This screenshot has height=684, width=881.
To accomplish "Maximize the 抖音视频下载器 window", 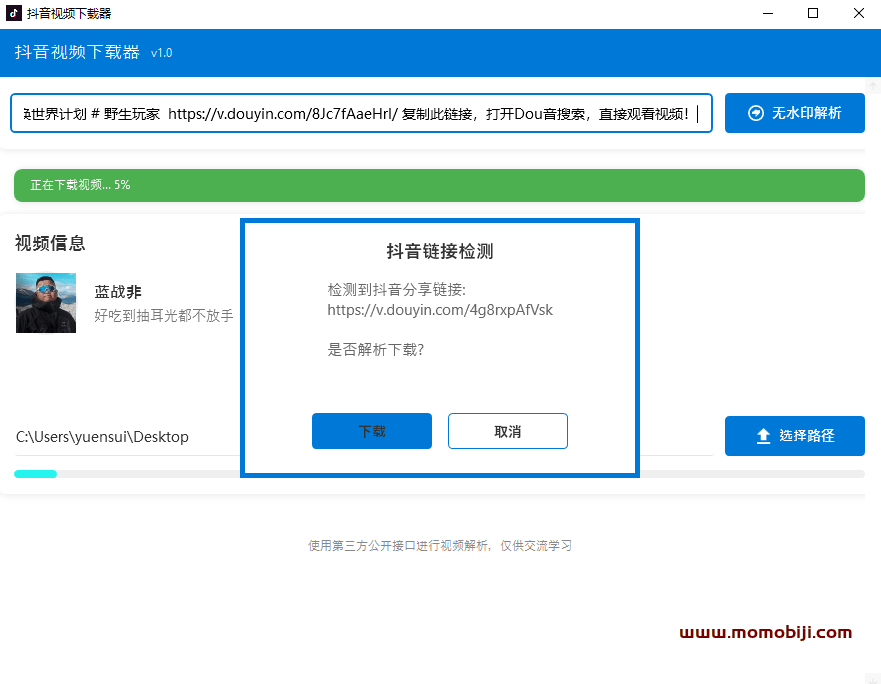I will click(812, 13).
